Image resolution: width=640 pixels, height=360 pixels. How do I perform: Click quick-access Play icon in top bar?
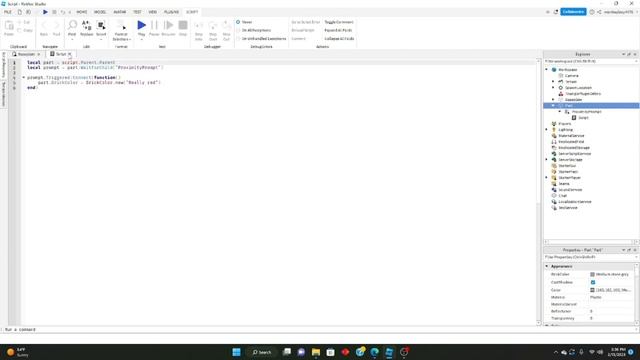(x=45, y=12)
